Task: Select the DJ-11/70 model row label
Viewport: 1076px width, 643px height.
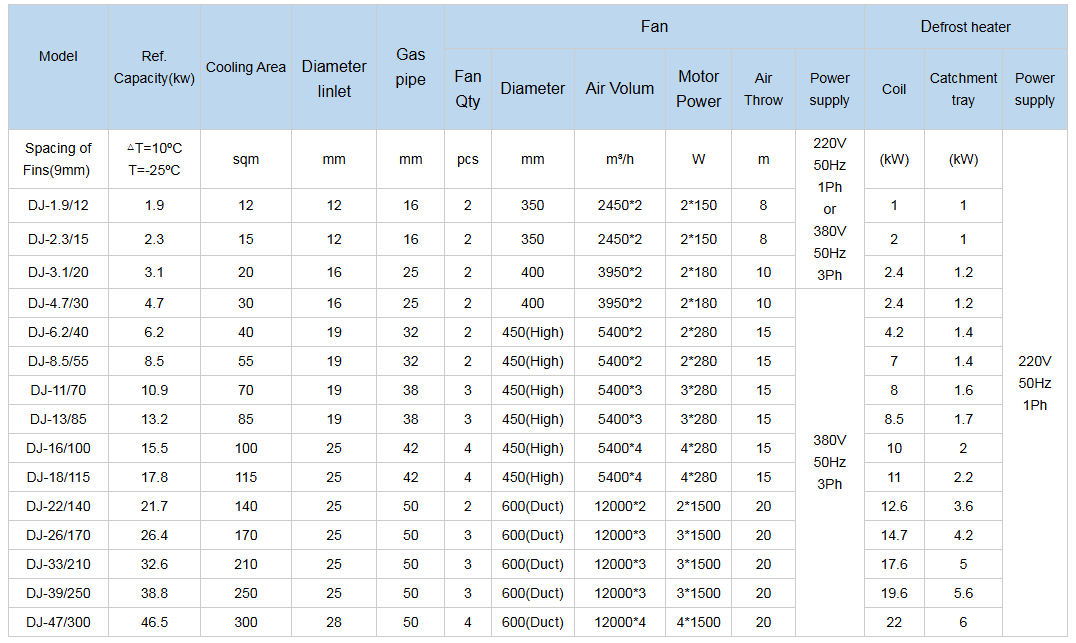Action: tap(58, 390)
